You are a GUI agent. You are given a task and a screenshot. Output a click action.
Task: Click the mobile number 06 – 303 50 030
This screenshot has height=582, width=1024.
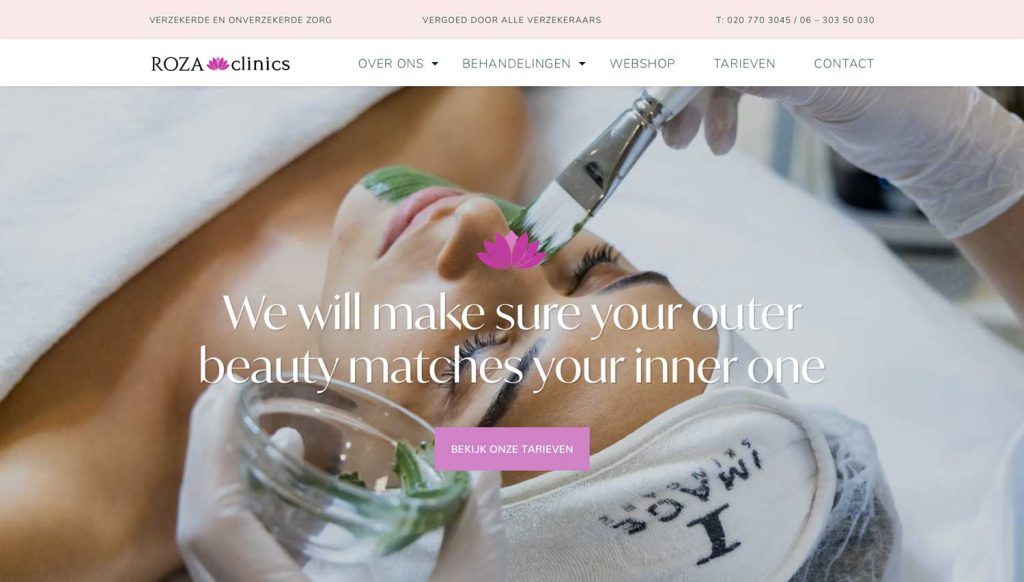pyautogui.click(x=837, y=20)
